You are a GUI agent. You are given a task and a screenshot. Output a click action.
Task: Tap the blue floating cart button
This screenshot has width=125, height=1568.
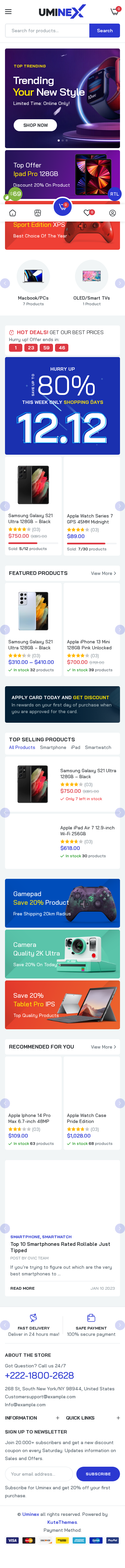pos(62,207)
